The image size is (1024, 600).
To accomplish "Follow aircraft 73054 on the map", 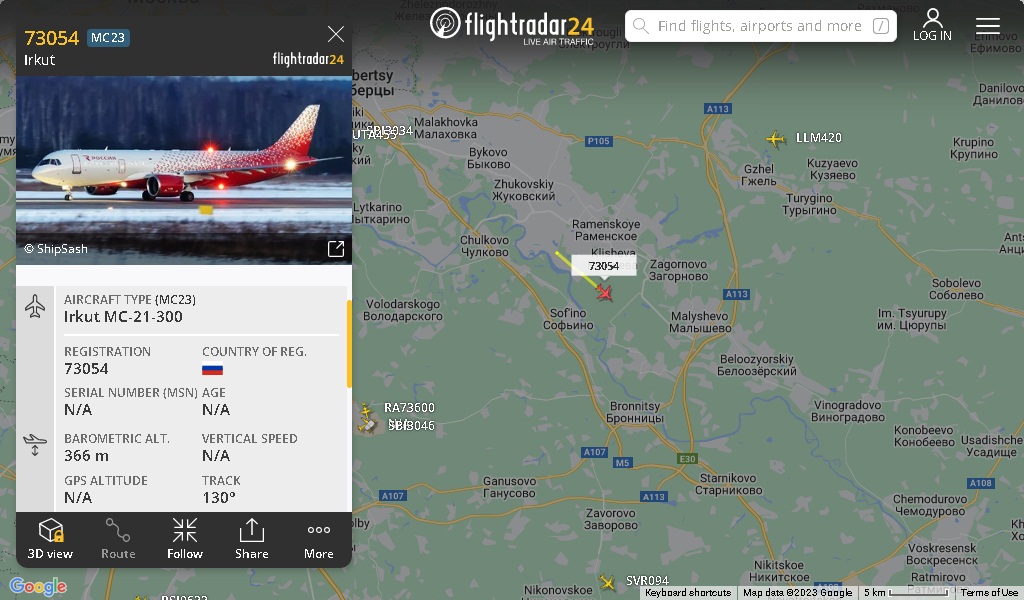I will tap(185, 539).
